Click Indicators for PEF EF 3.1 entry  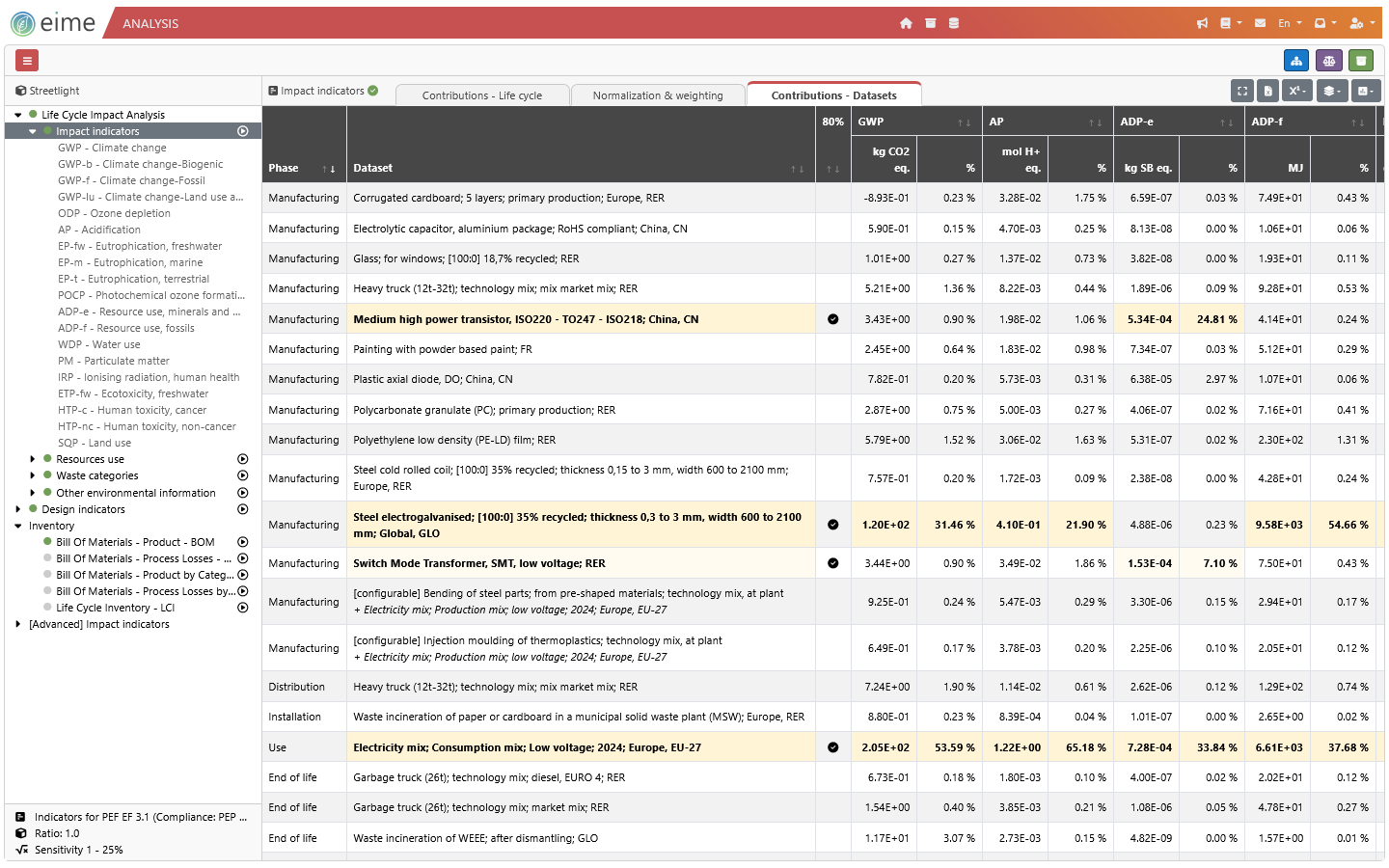(x=141, y=817)
